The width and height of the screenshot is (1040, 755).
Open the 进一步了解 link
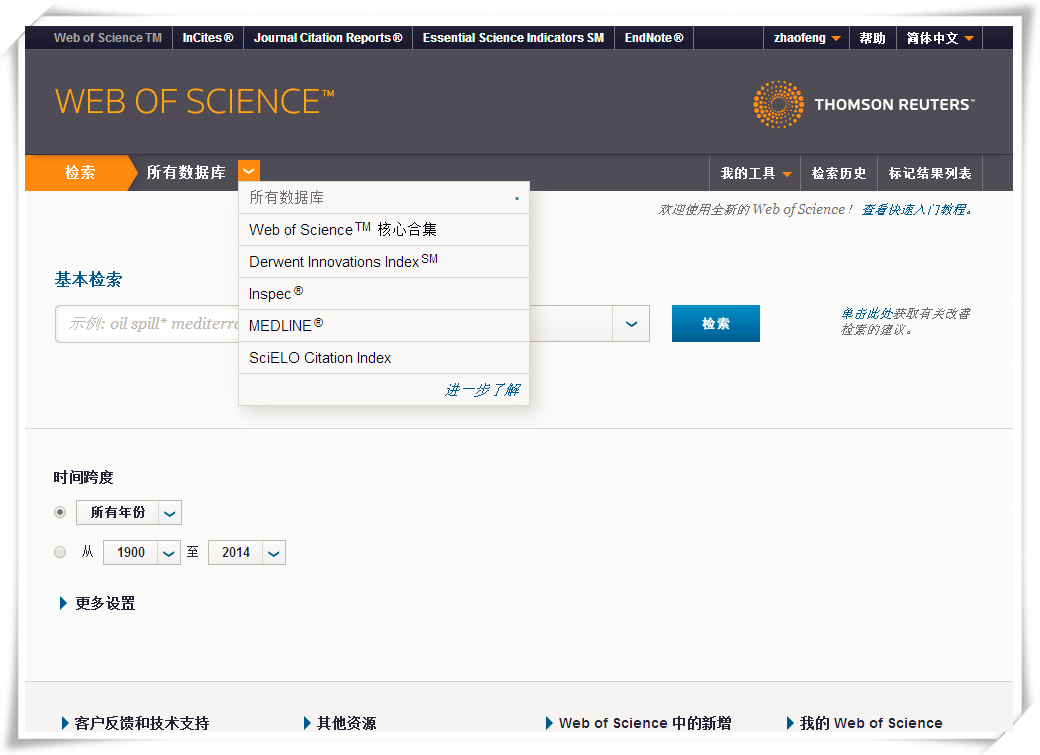point(482,390)
